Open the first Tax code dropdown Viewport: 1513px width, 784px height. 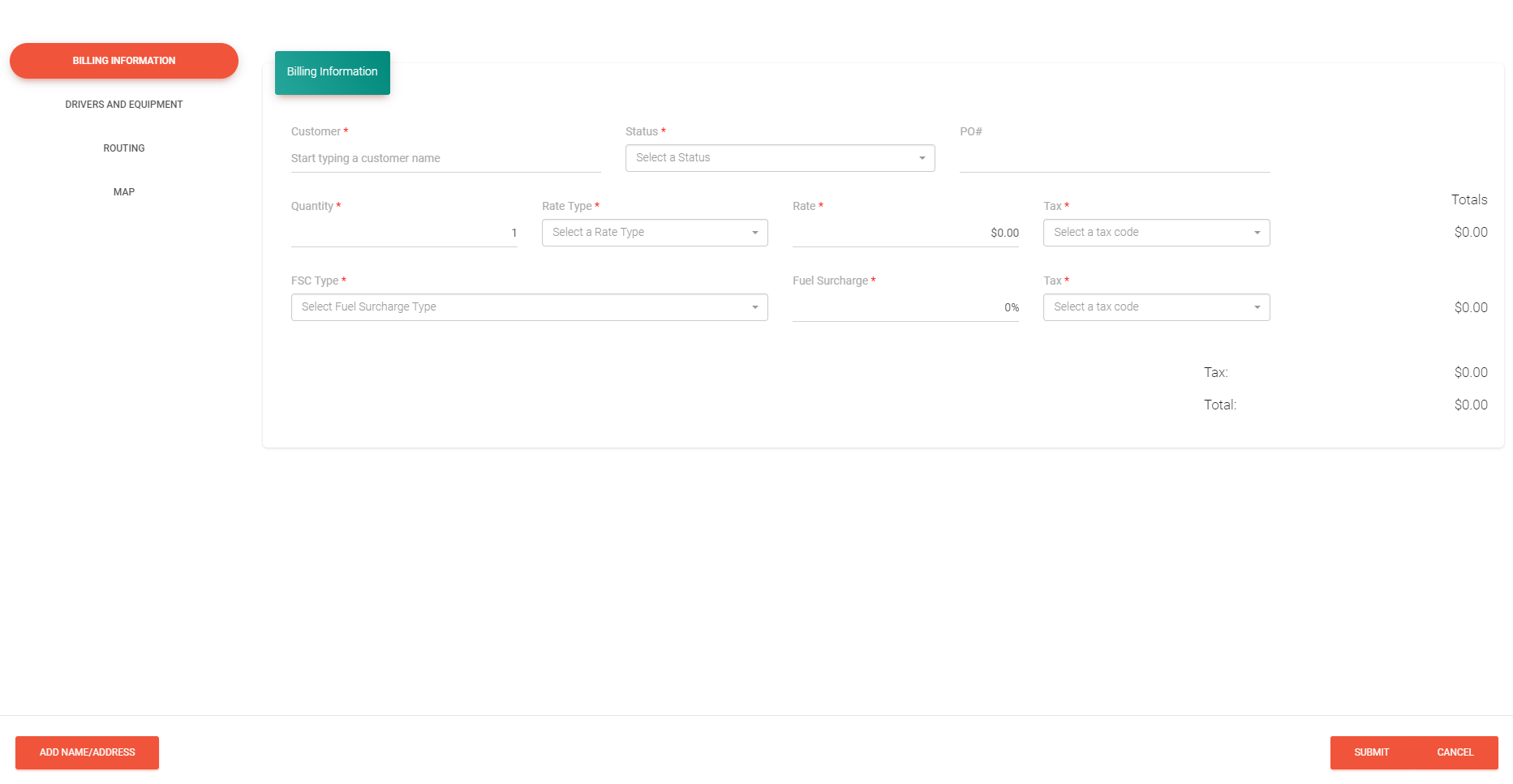click(x=1155, y=233)
